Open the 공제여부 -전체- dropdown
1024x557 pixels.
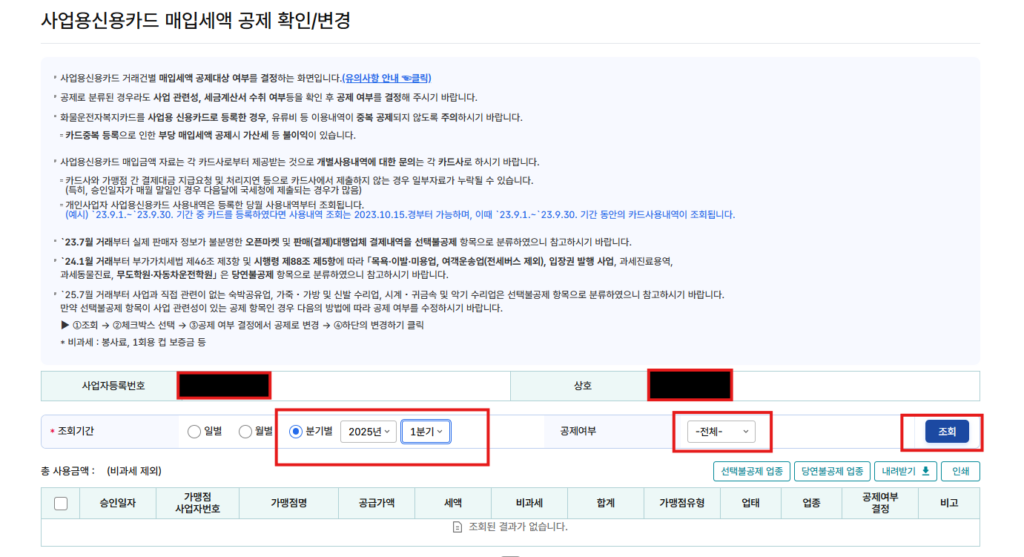coord(721,432)
